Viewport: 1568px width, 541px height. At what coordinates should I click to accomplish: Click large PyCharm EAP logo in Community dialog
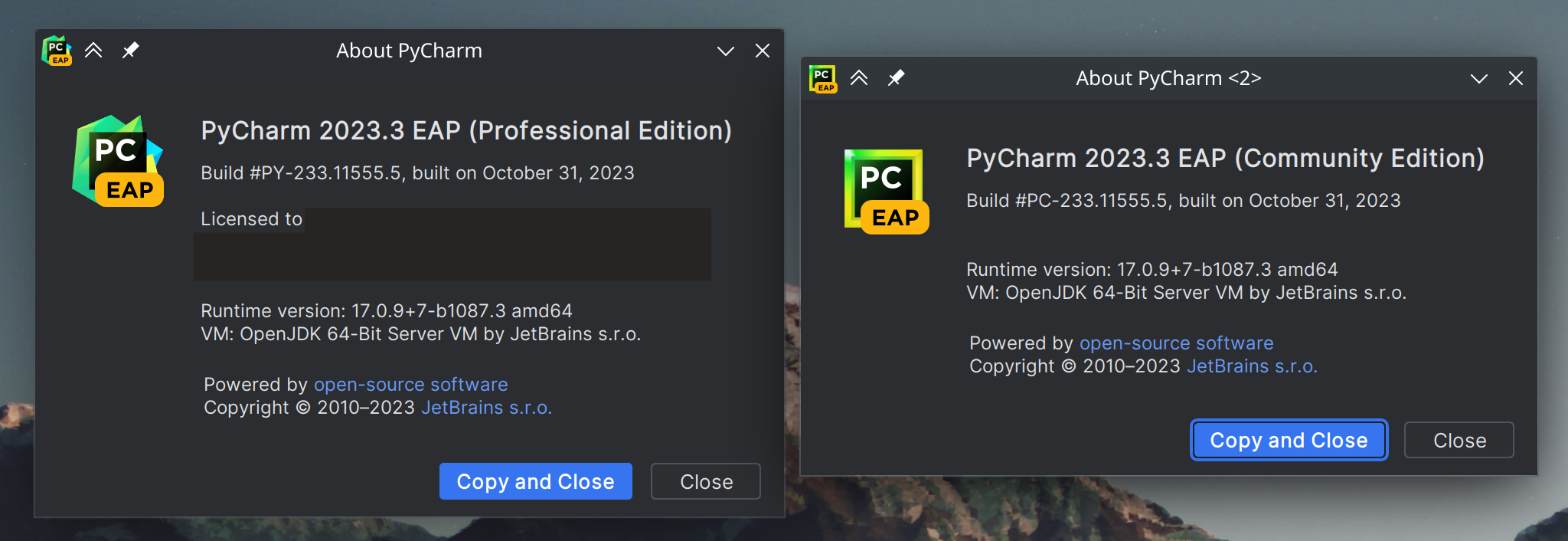pos(887,192)
